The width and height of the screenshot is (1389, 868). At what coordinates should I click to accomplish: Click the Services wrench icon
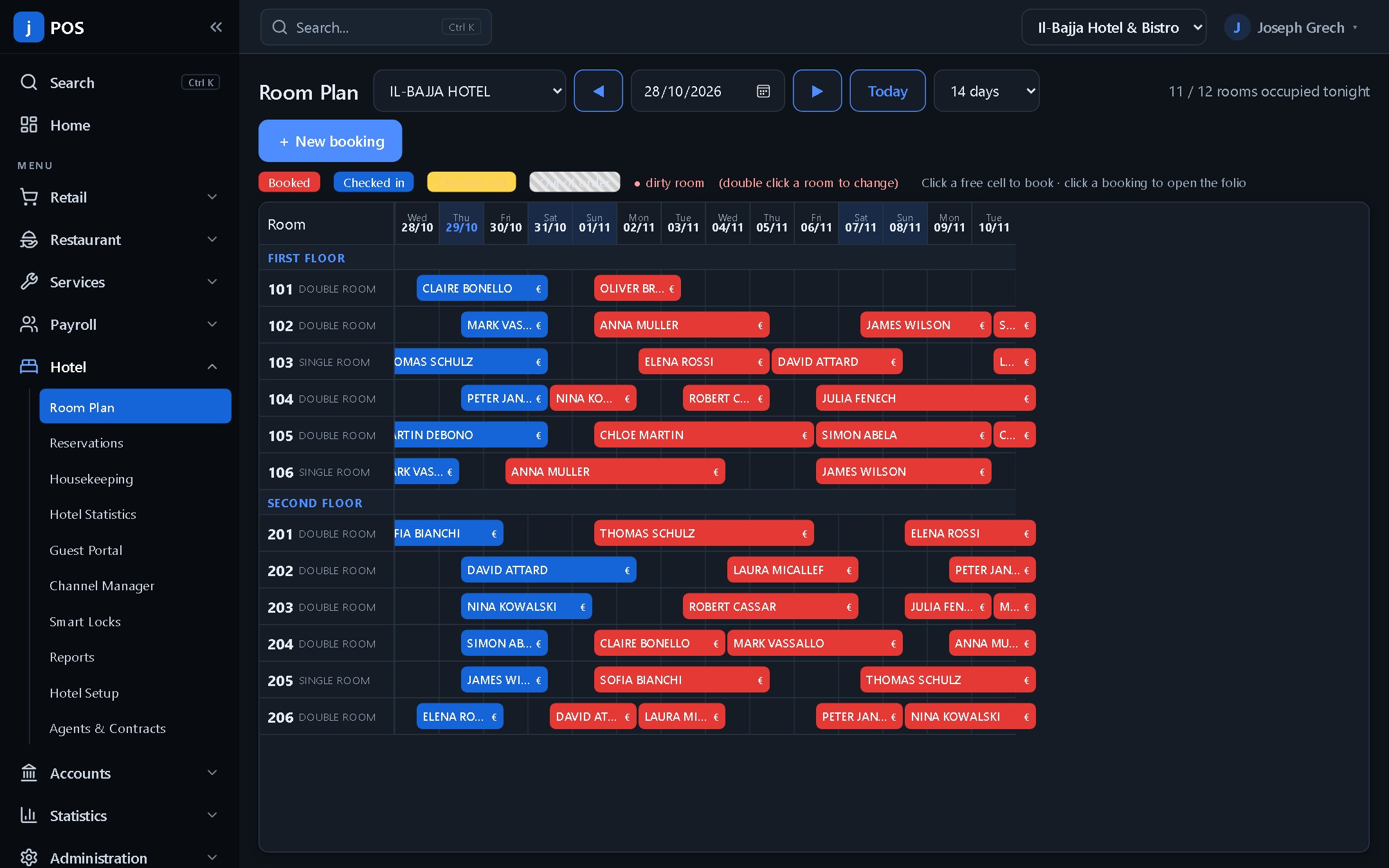pyautogui.click(x=29, y=282)
